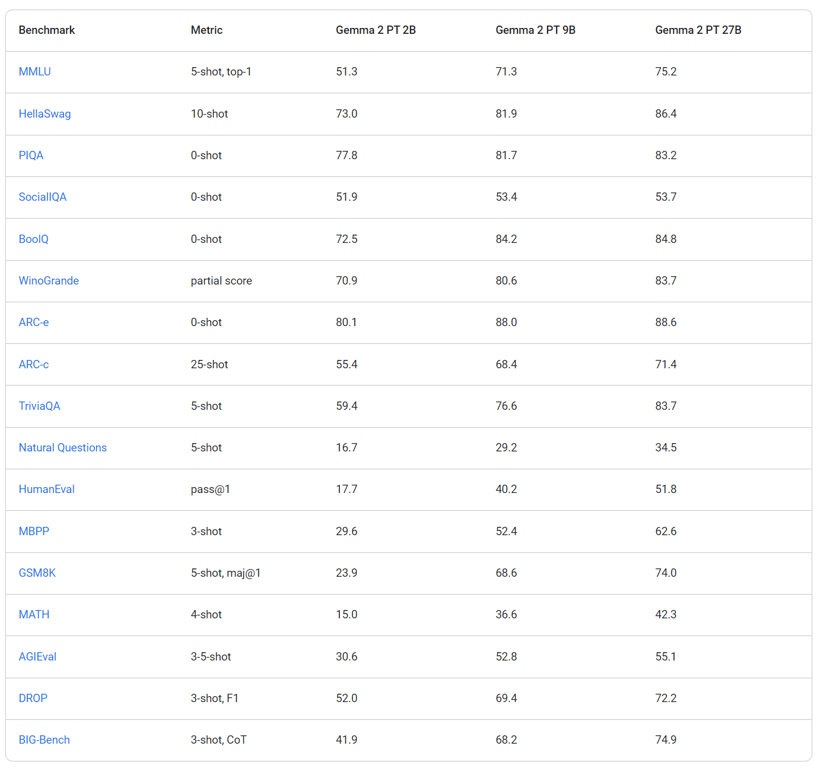Click the HellaSwag benchmark link
Screen dimensions: 817x768
coord(45,114)
